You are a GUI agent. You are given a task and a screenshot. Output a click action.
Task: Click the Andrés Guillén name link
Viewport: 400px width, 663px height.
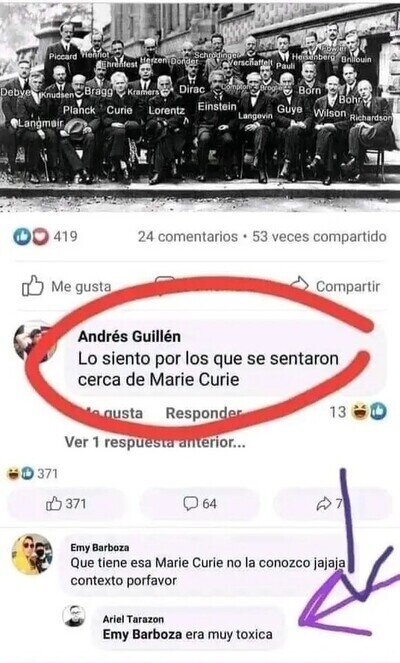click(129, 337)
